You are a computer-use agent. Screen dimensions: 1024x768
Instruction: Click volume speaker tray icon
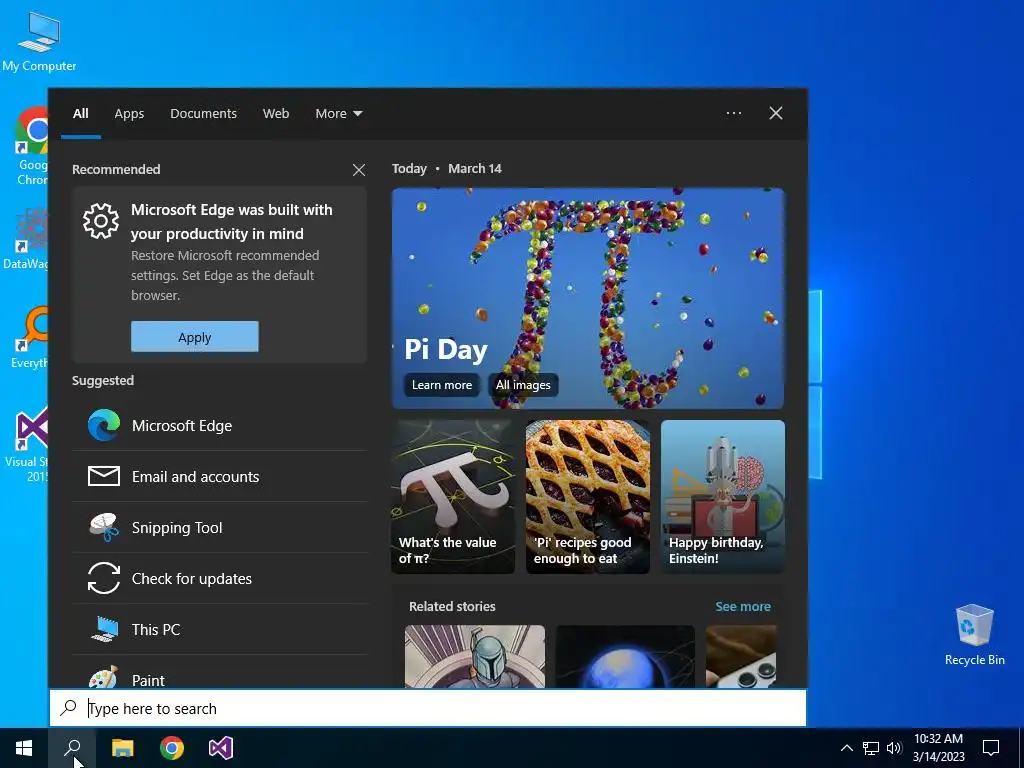894,748
